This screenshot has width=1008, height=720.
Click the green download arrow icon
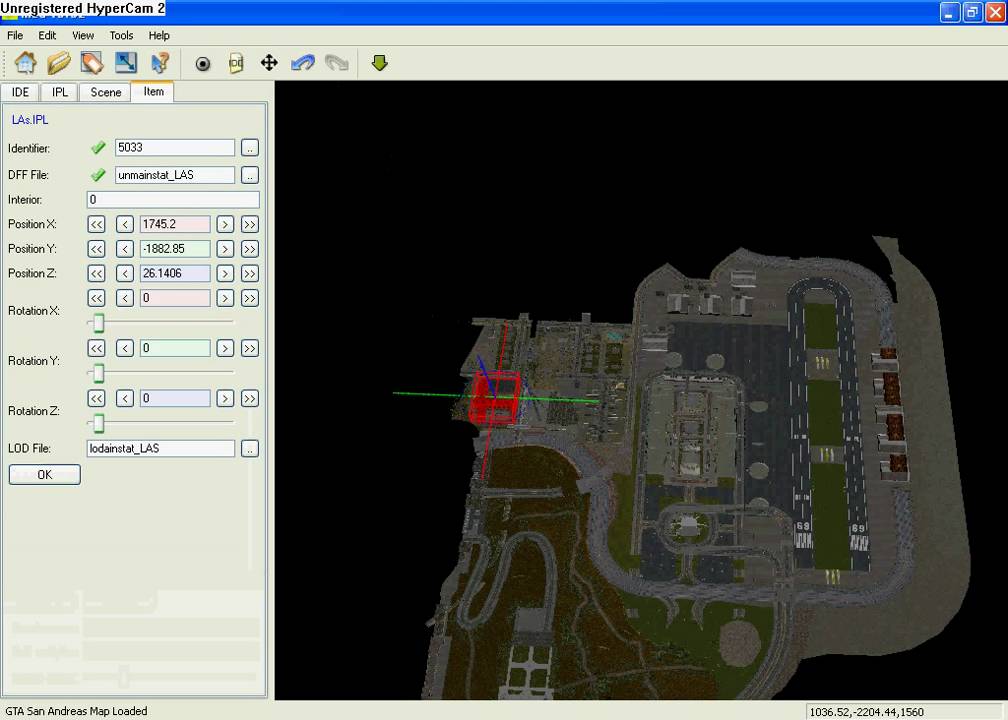(x=379, y=63)
